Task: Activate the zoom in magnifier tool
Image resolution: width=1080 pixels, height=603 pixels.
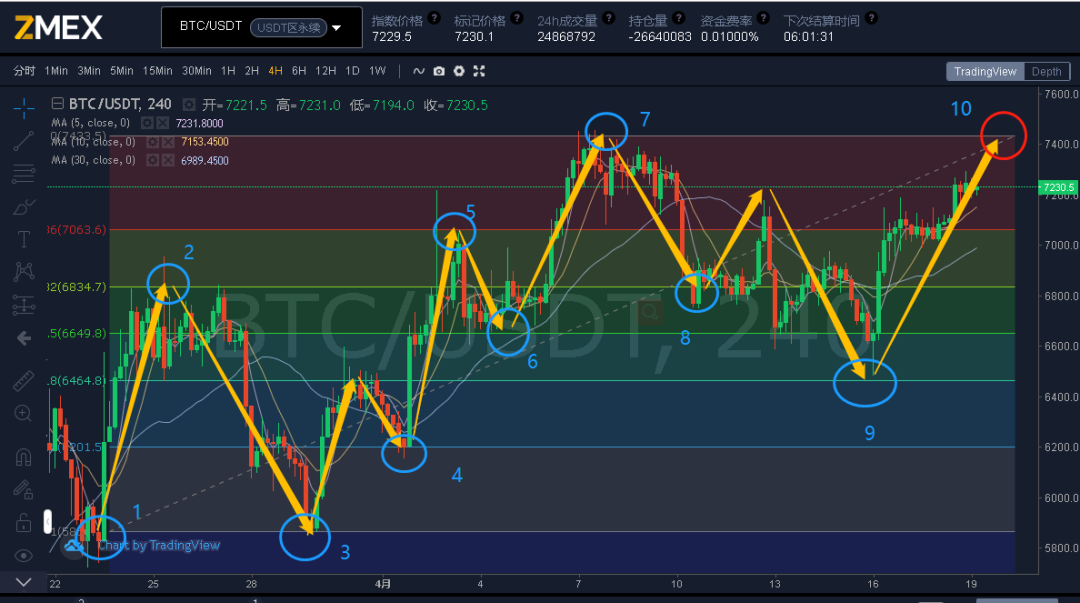Action: click(25, 413)
